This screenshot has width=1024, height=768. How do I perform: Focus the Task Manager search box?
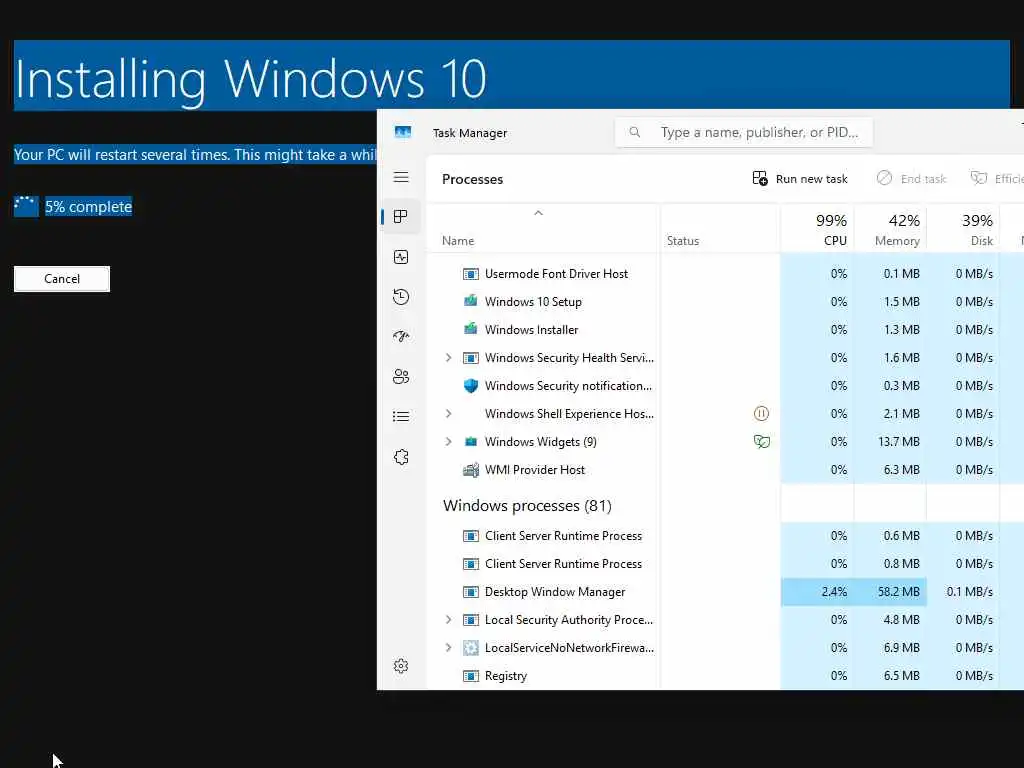[744, 132]
